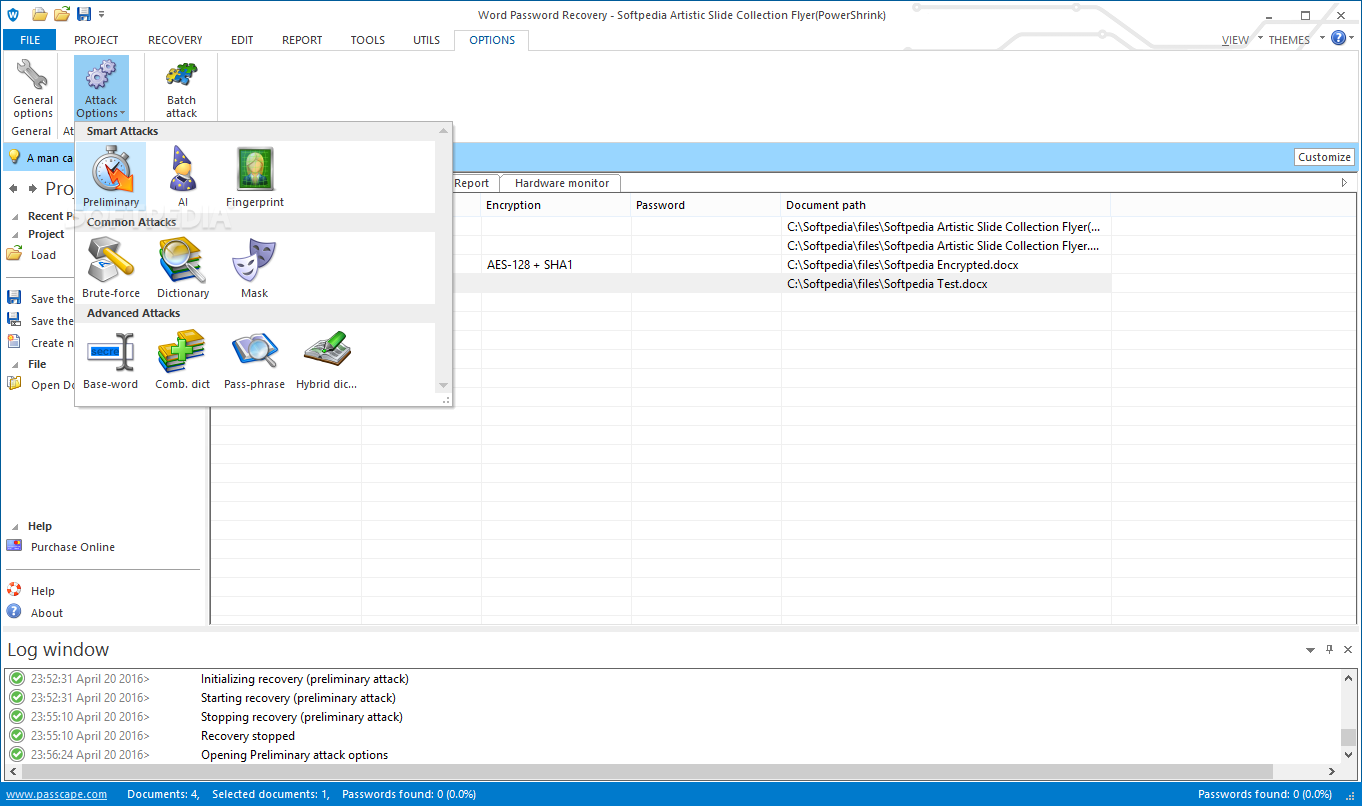Select the Softpedia Encrypted.docx row path
1362x806 pixels.
[x=902, y=265]
